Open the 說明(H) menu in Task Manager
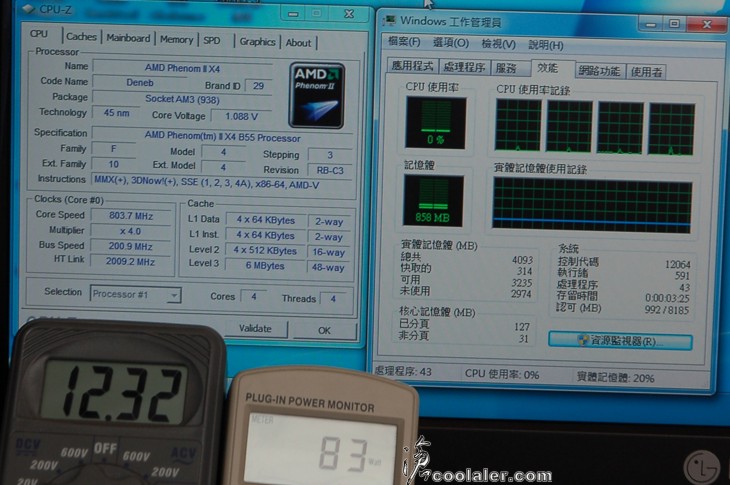This screenshot has width=730, height=485. tap(546, 45)
